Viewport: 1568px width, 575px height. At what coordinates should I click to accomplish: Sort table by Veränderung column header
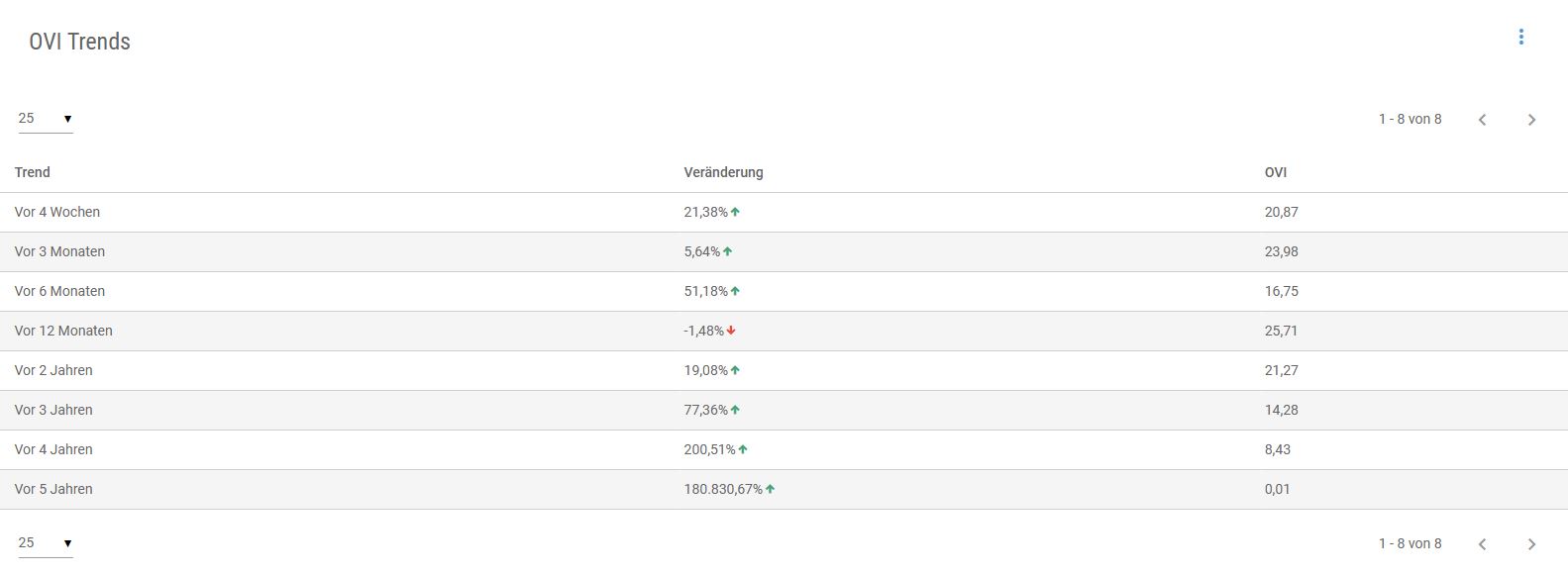pyautogui.click(x=723, y=172)
